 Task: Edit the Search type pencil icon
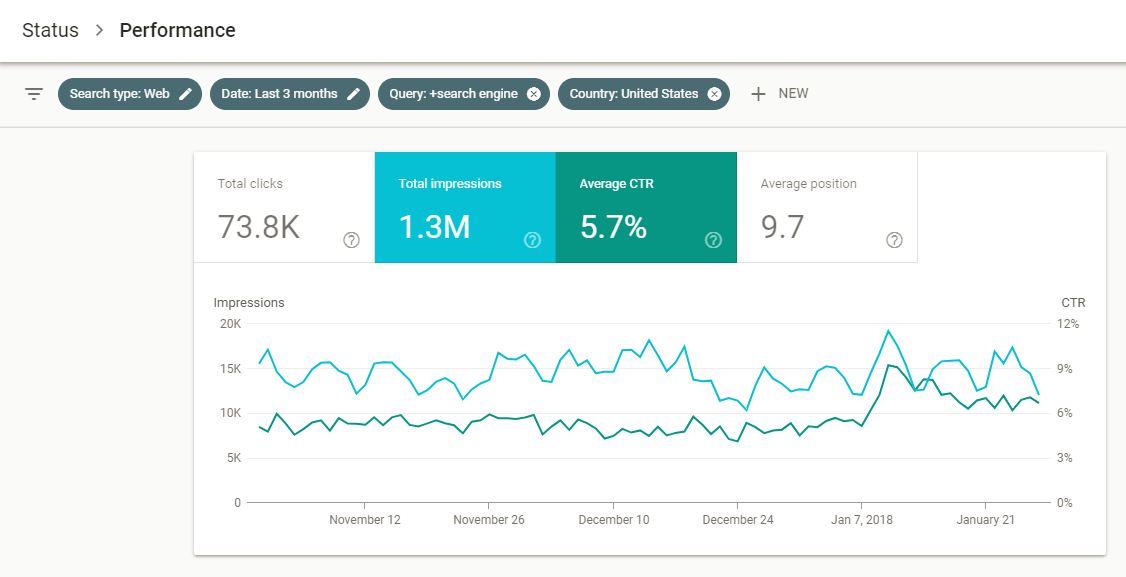click(x=185, y=94)
